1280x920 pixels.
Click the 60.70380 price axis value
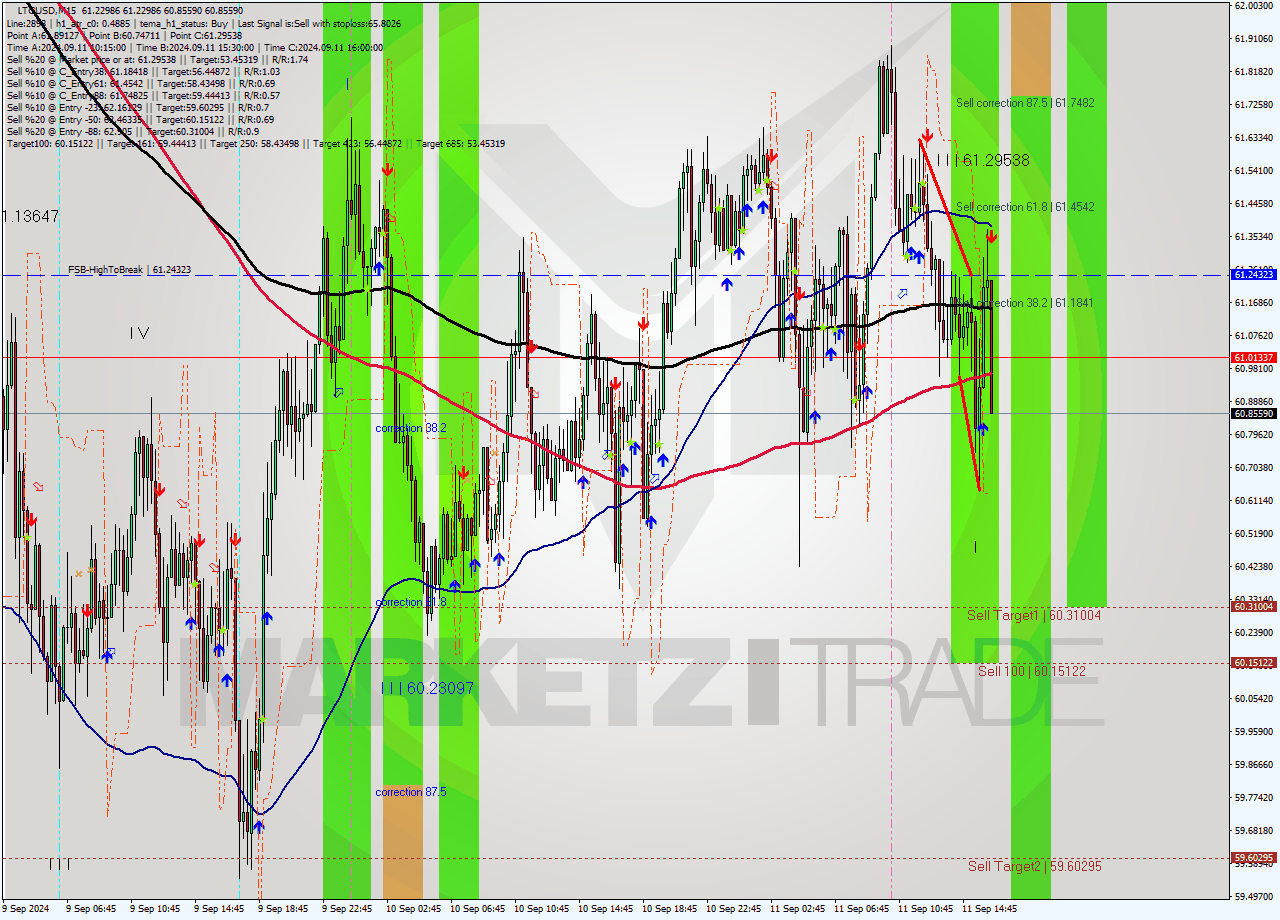[1253, 467]
